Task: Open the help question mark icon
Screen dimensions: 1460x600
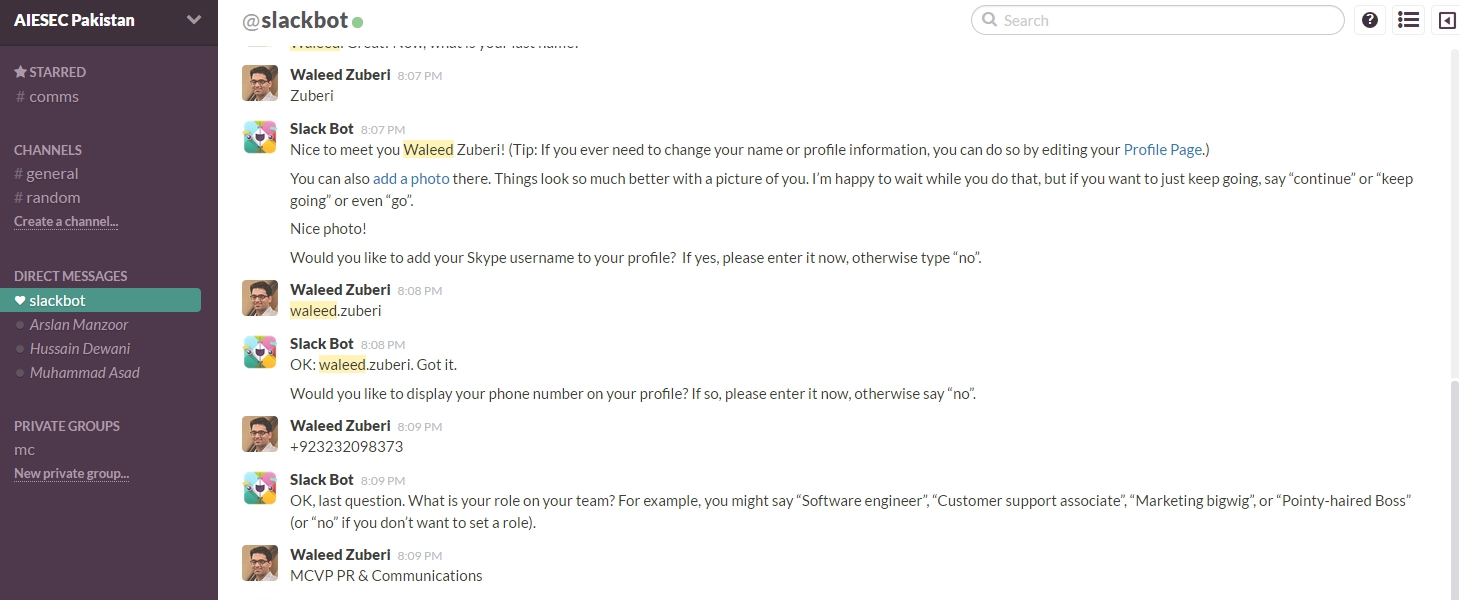Action: point(1370,20)
